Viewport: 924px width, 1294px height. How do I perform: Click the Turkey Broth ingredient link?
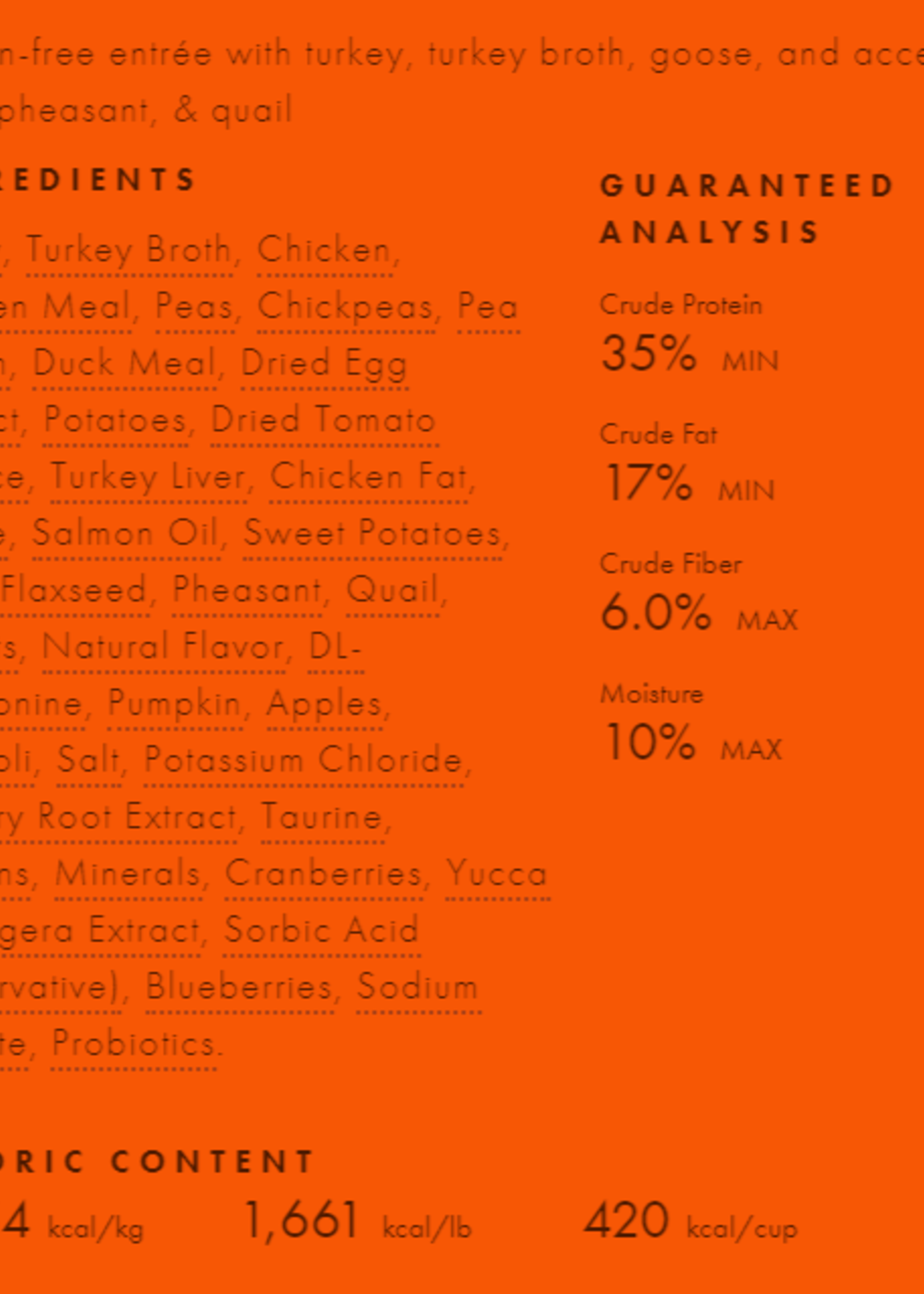point(129,251)
